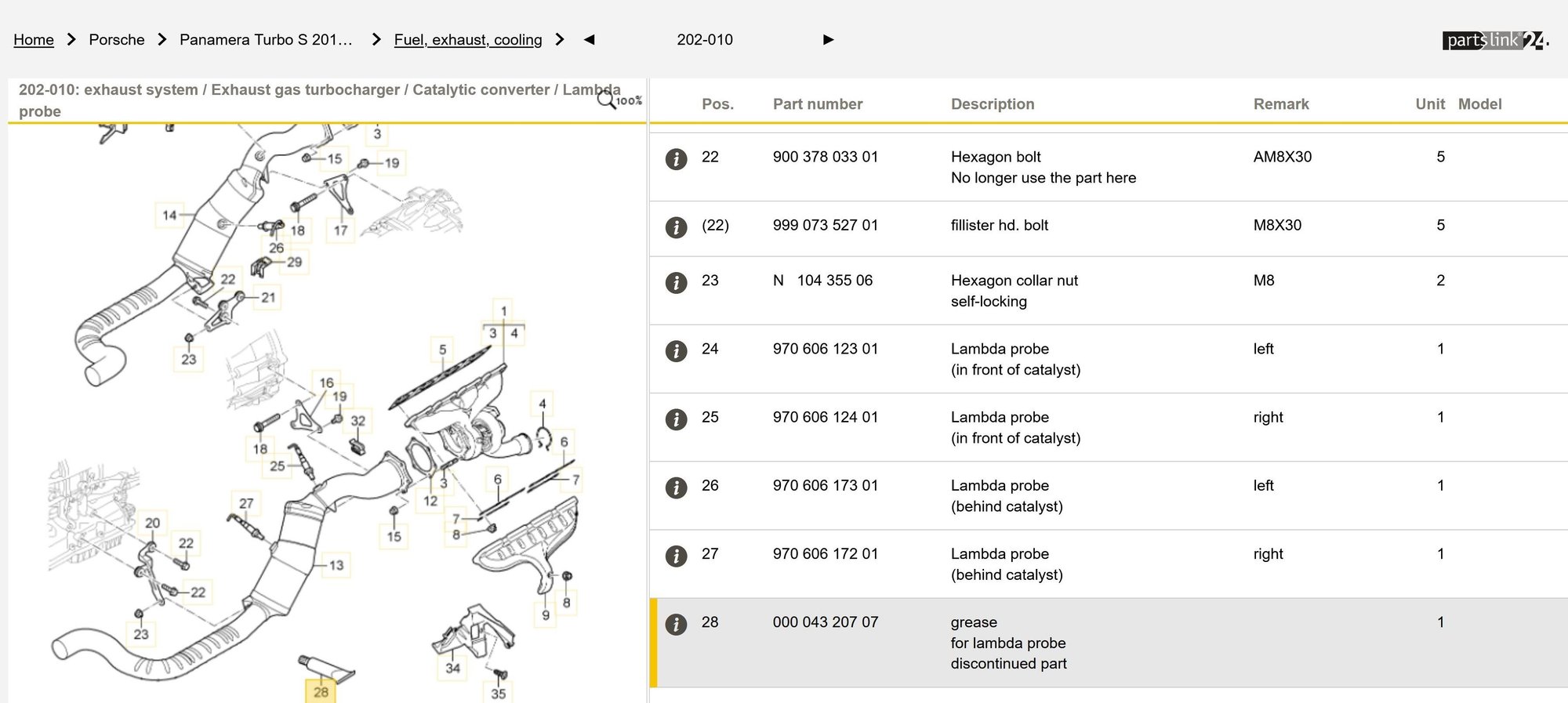The image size is (1568, 703).
Task: Click chevron after Panamera Turbo S
Action: coord(376,40)
